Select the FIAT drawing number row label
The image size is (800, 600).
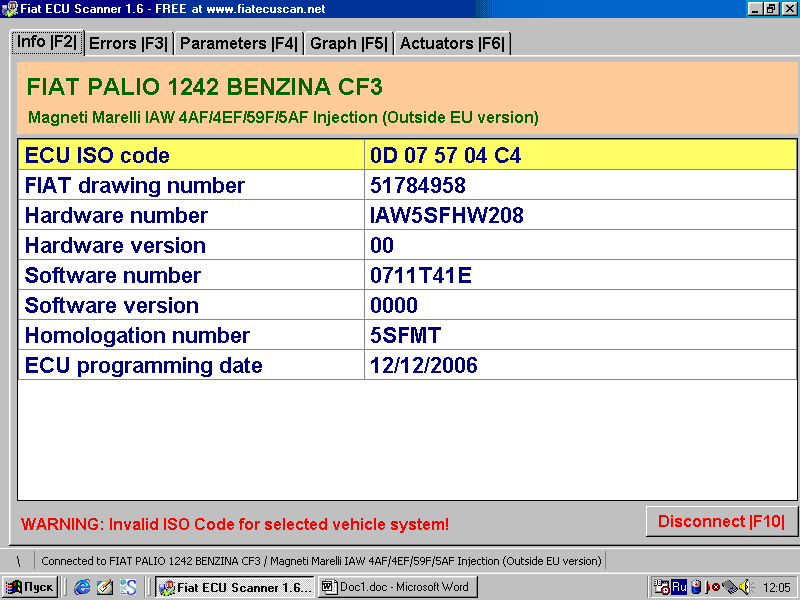[x=135, y=185]
